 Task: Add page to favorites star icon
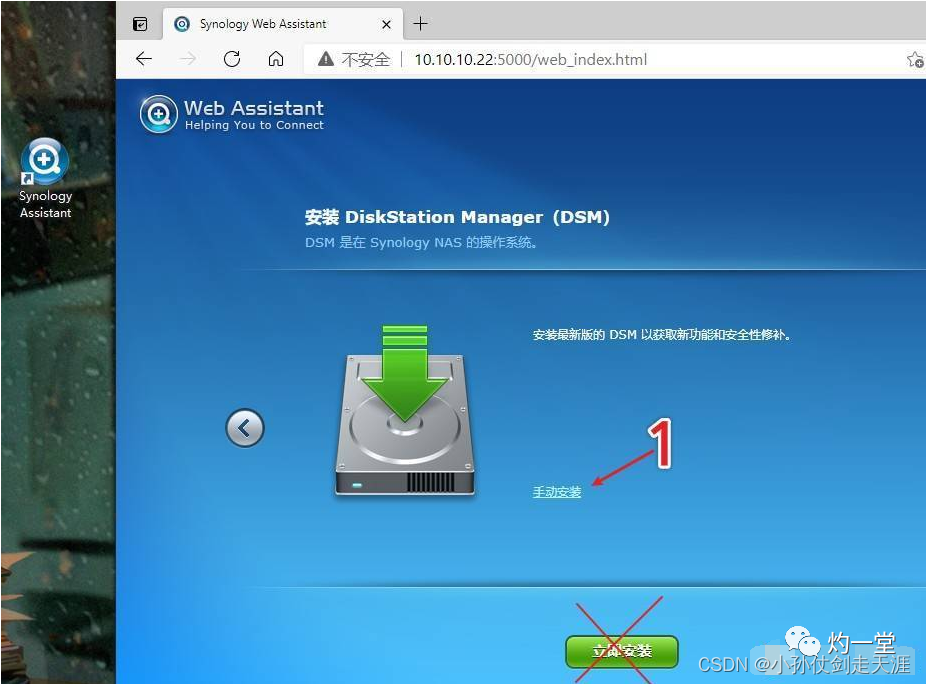[915, 60]
